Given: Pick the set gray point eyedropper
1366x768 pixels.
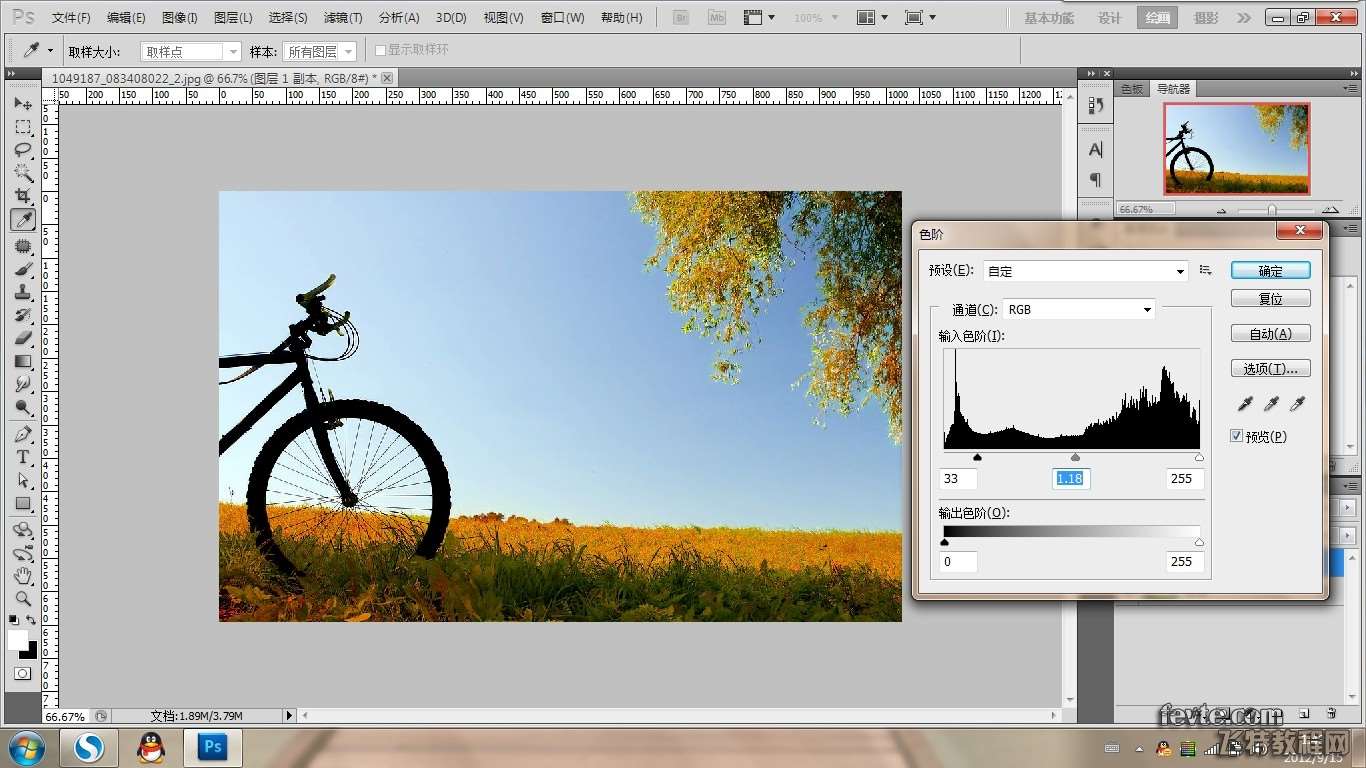Looking at the screenshot, I should [x=1271, y=403].
